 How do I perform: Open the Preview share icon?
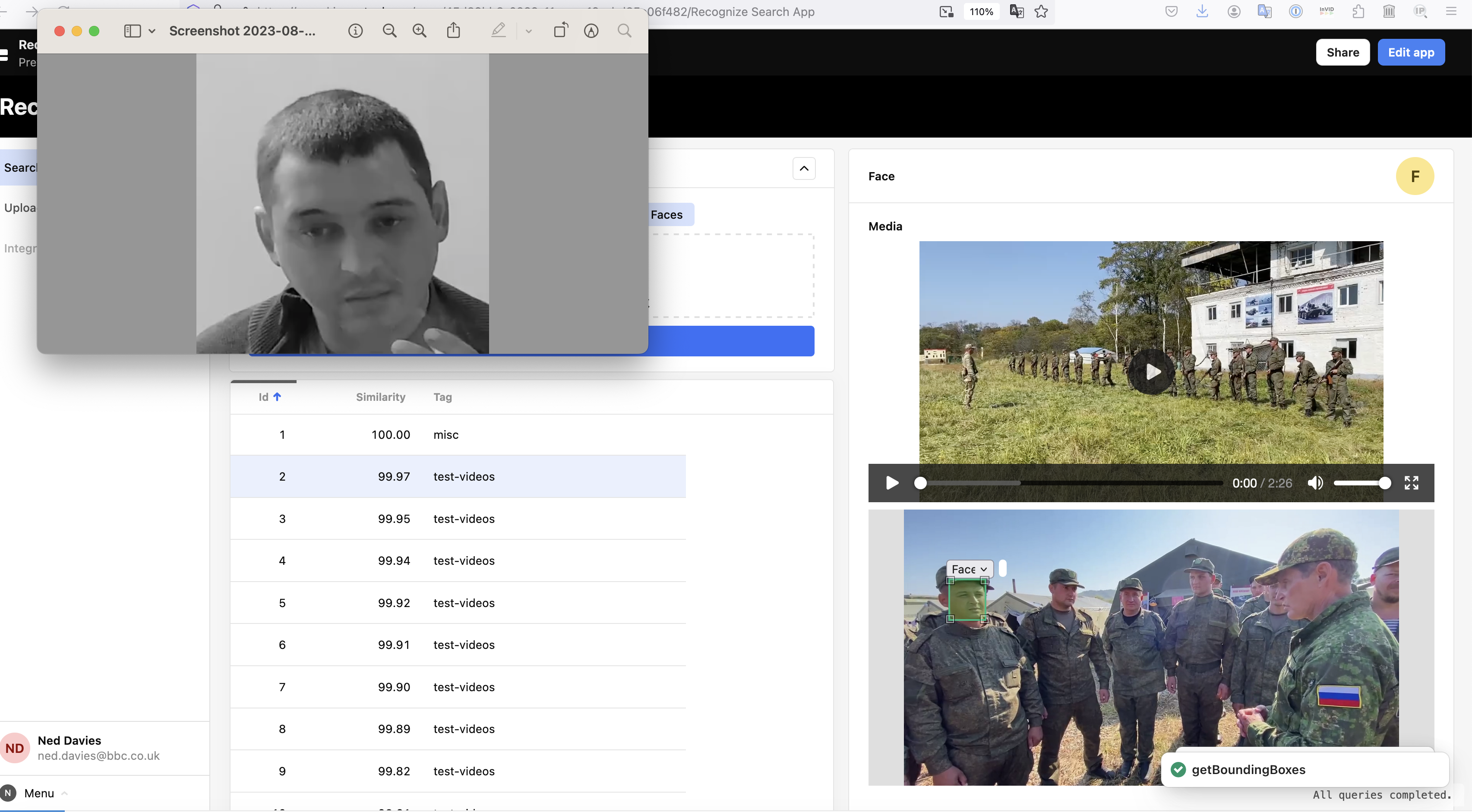(453, 31)
